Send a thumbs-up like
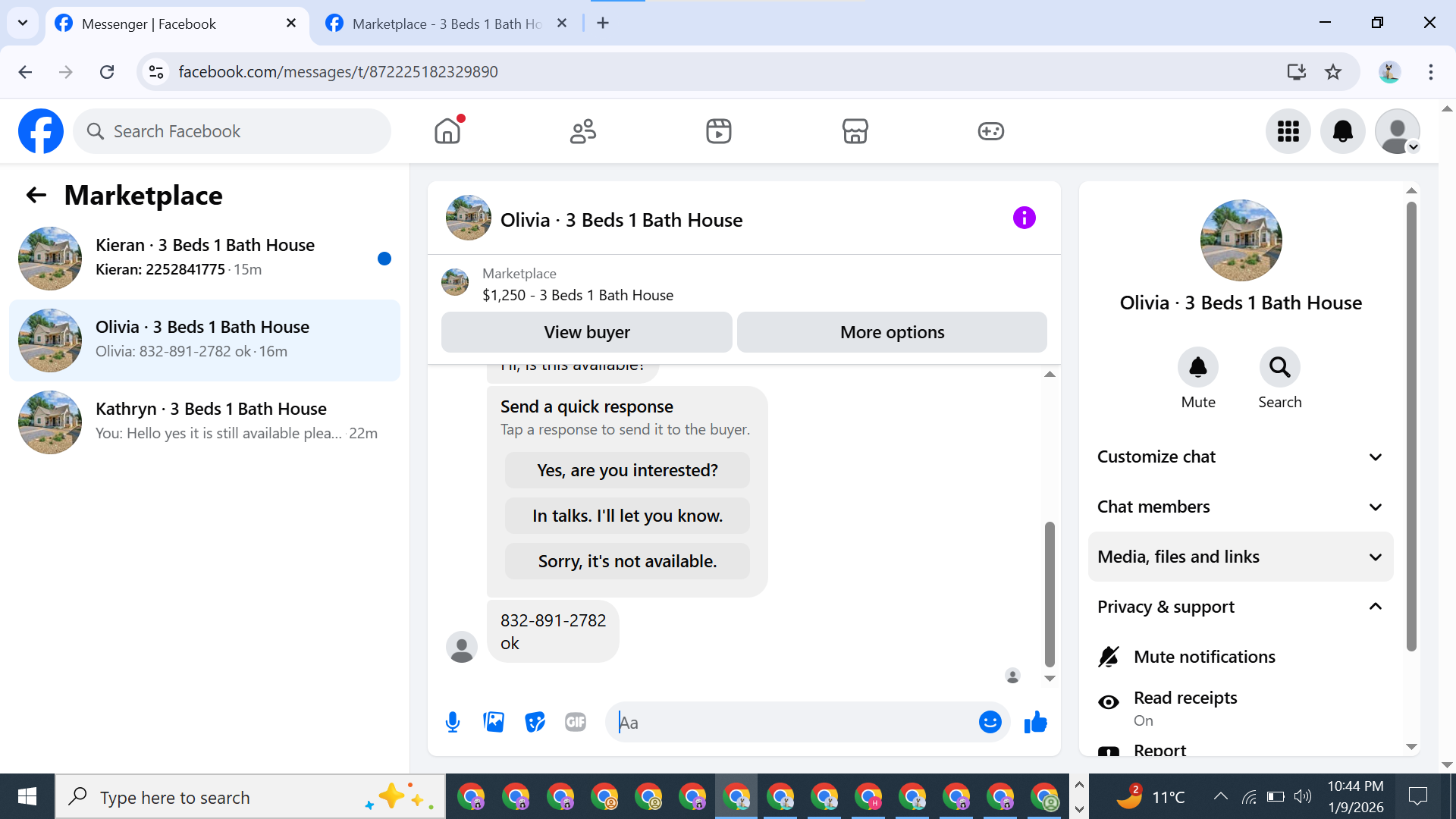Screen dimensions: 1456x819 [x=1035, y=722]
